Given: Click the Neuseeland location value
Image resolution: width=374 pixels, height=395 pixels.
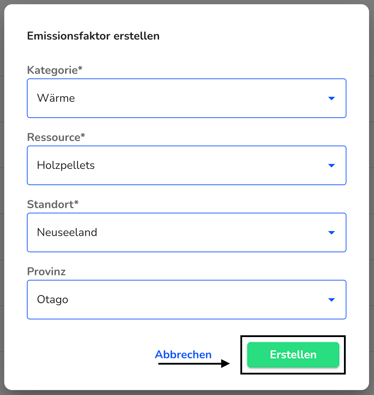Looking at the screenshot, I should (x=67, y=232).
